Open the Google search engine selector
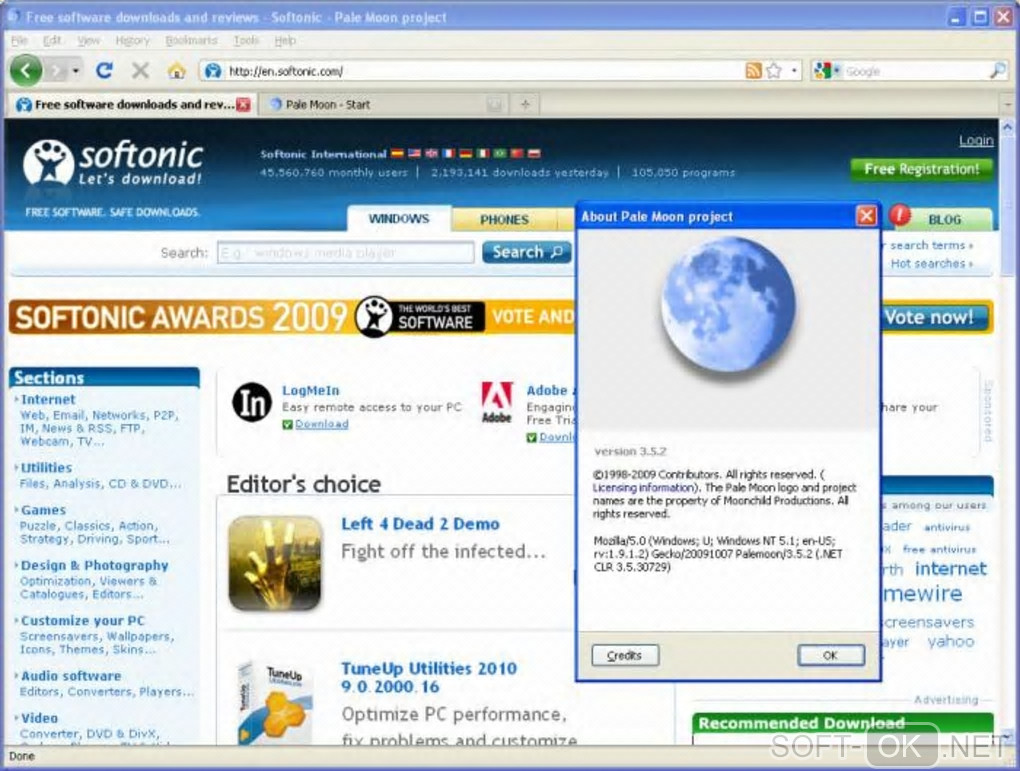Viewport: 1020px width, 771px height. pyautogui.click(x=827, y=71)
